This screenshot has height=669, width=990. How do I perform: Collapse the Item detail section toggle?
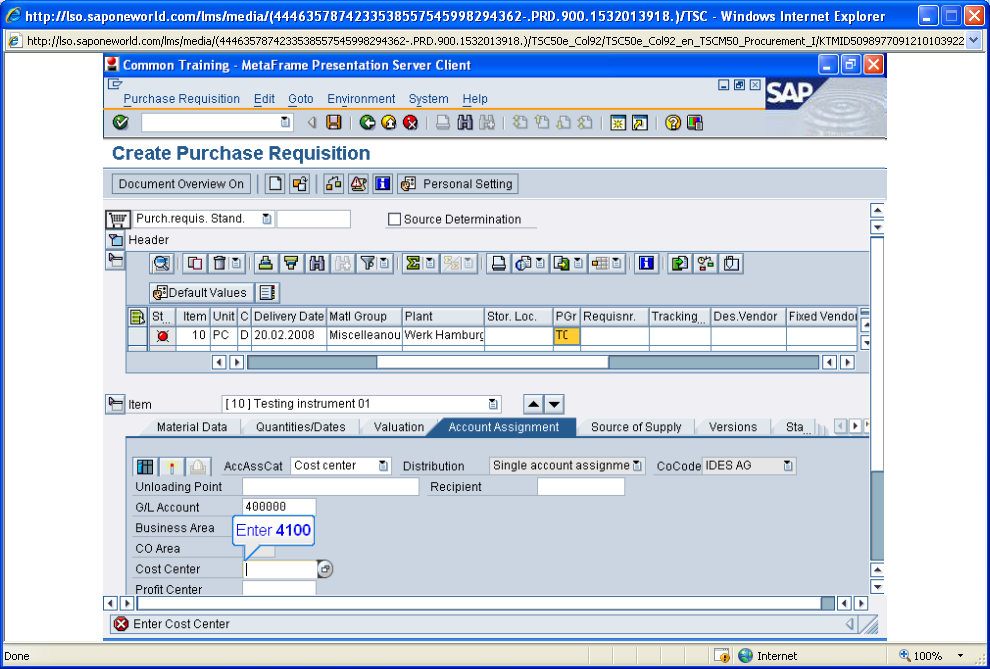click(115, 404)
